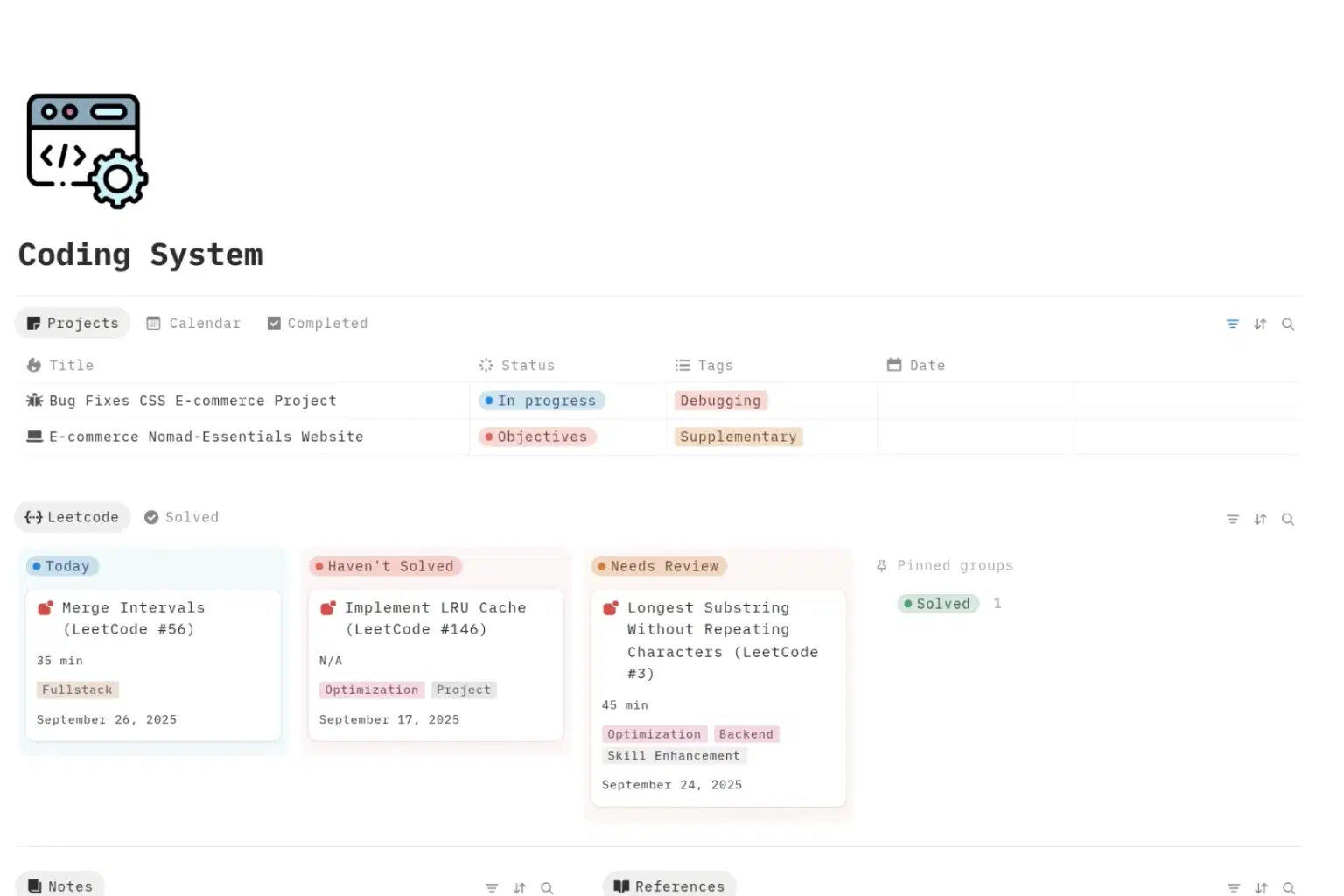Screen dimensions: 1344x896
Task: Open the Completed view
Action: point(317,323)
